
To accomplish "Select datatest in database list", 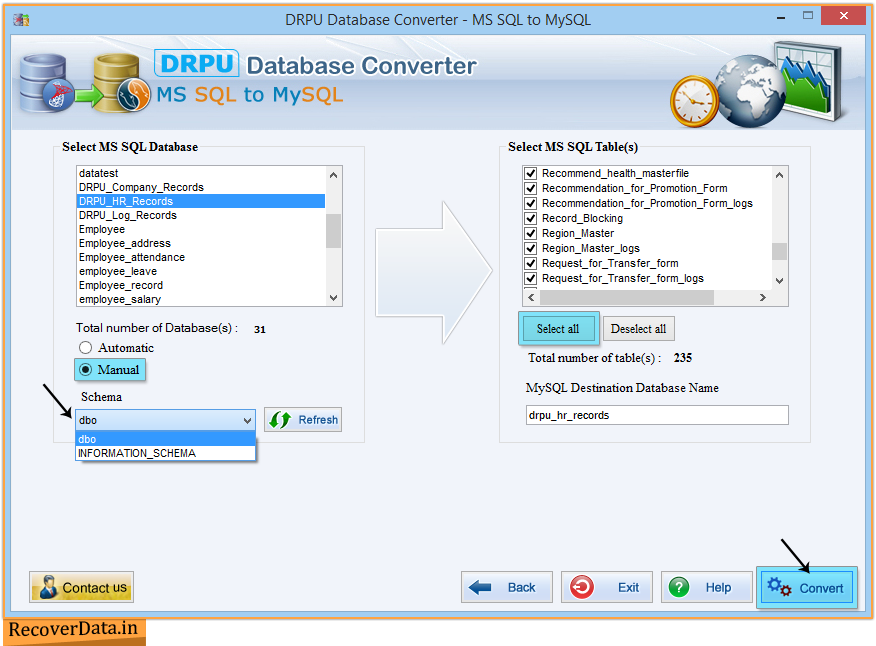I will click(201, 173).
